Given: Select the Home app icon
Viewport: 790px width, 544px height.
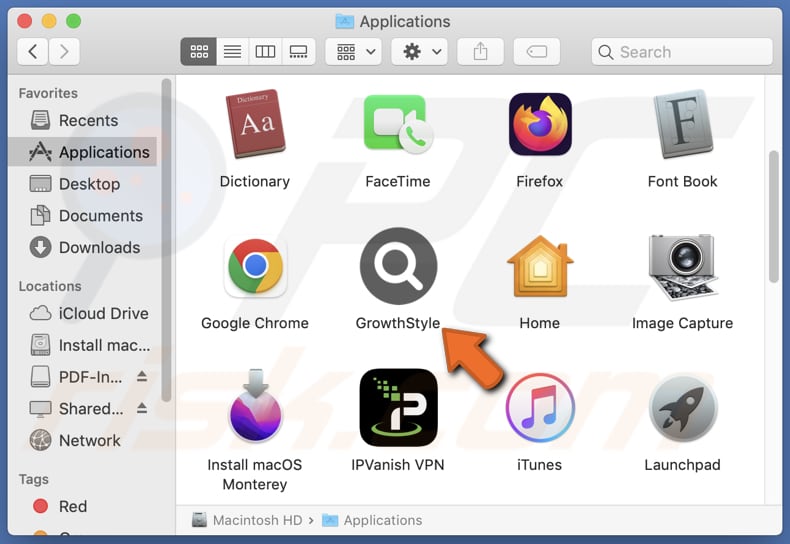Looking at the screenshot, I should click(x=540, y=266).
